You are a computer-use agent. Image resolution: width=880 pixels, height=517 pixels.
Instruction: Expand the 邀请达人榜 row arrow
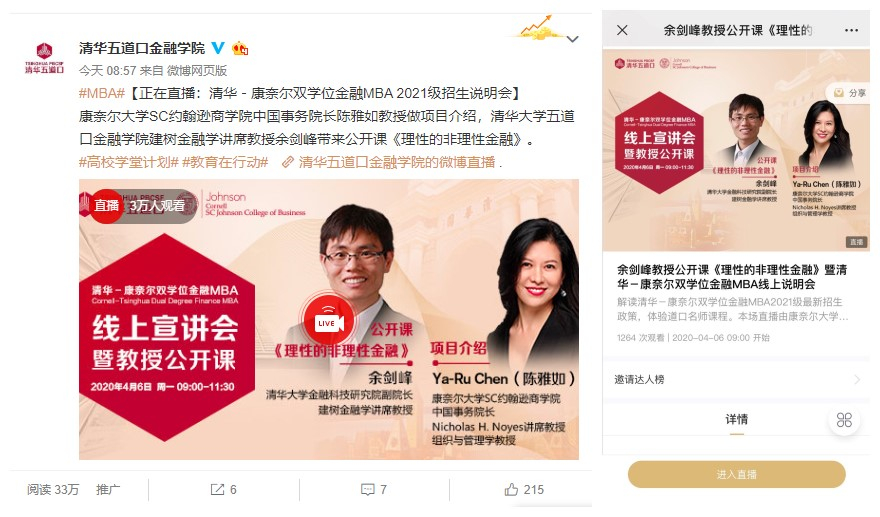(x=856, y=379)
